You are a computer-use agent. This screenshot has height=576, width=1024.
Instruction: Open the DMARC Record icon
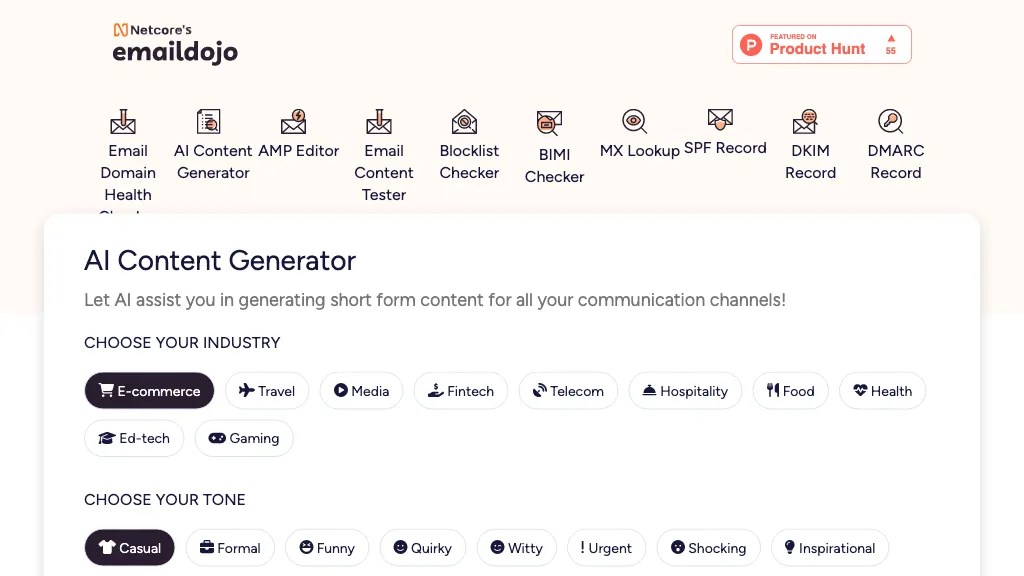(890, 122)
